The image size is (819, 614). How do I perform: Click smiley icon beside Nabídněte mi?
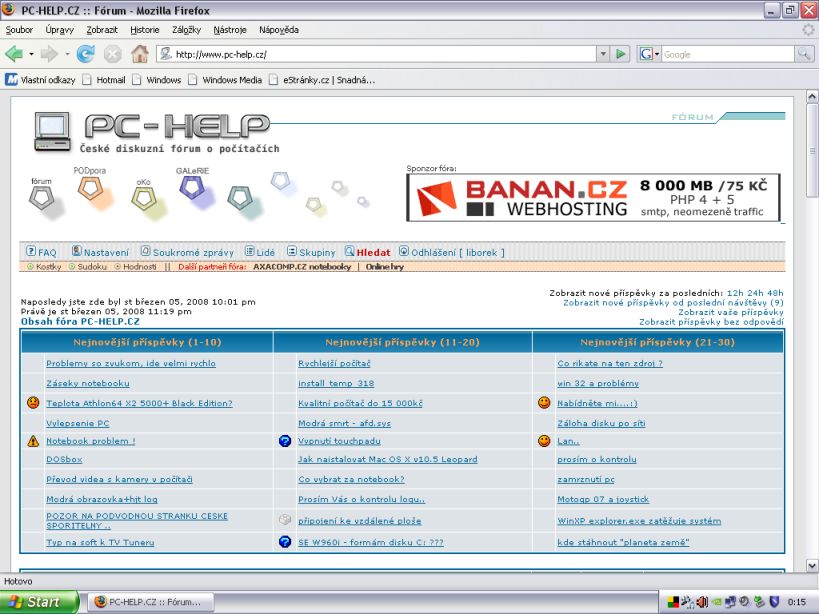click(x=544, y=403)
